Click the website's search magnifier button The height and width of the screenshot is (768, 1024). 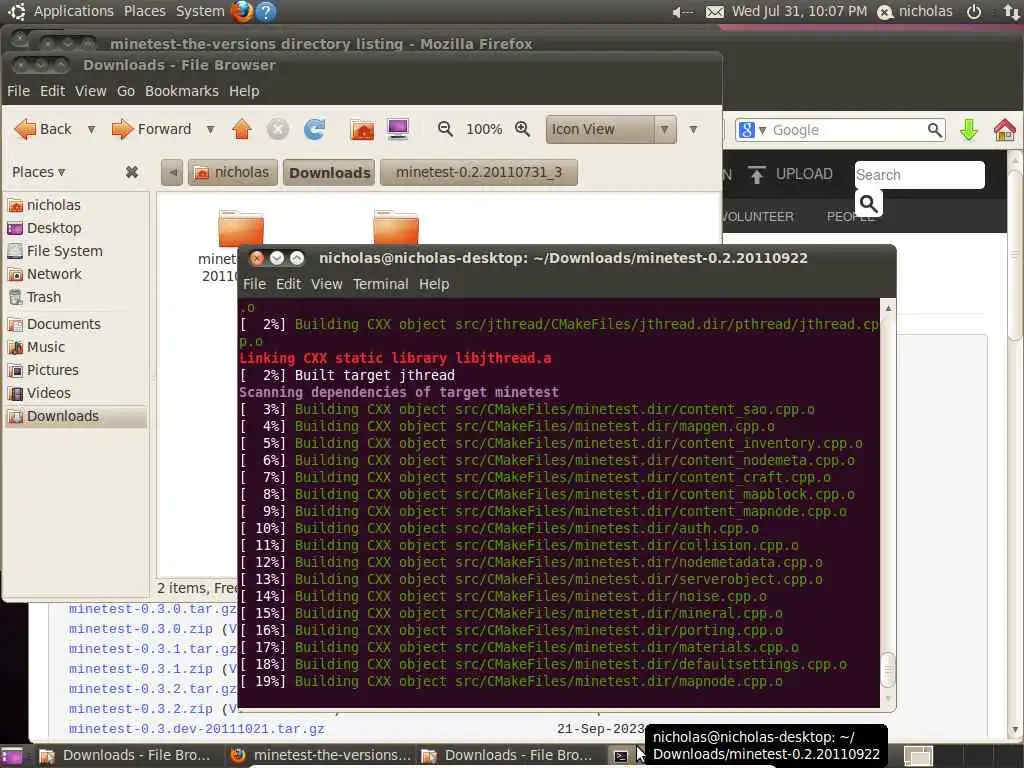pos(869,204)
